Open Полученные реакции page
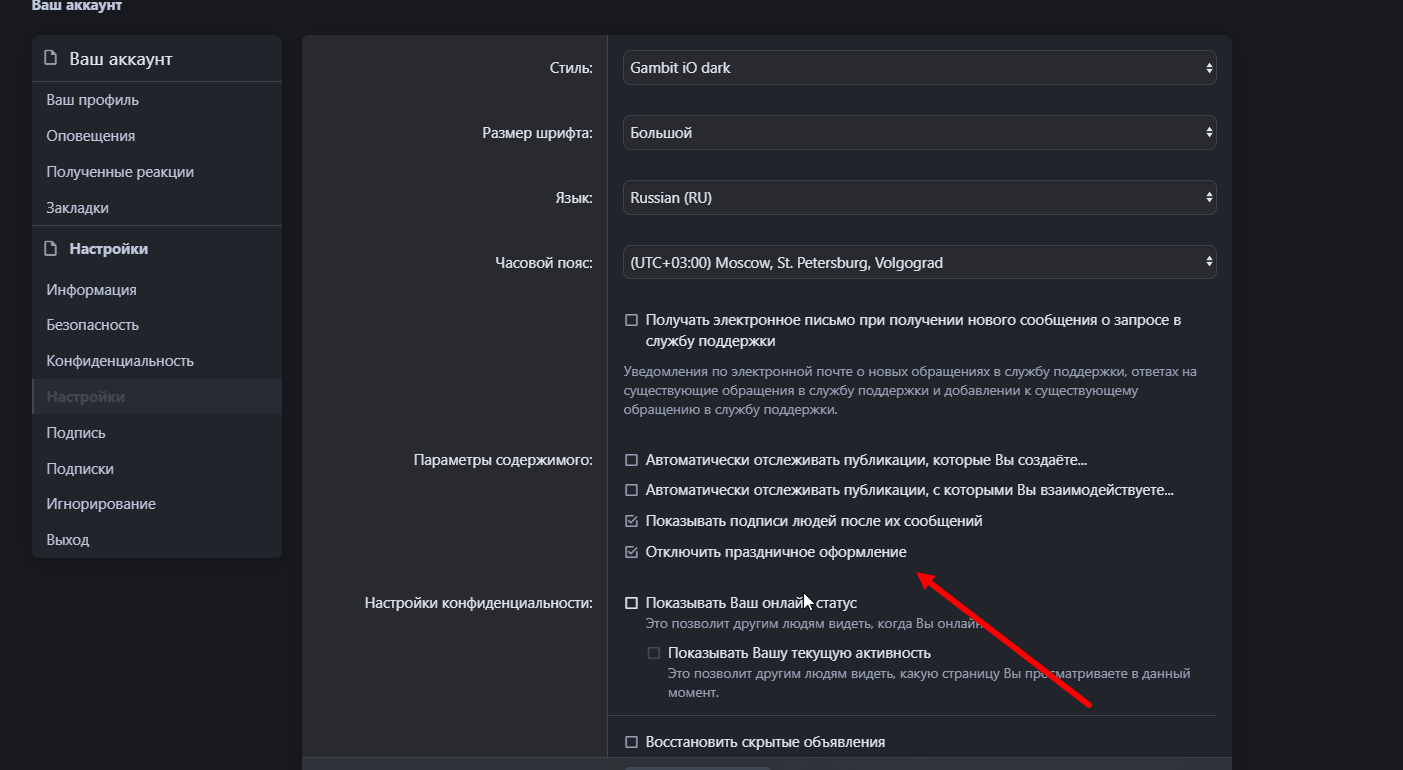The image size is (1403, 770). coord(120,172)
